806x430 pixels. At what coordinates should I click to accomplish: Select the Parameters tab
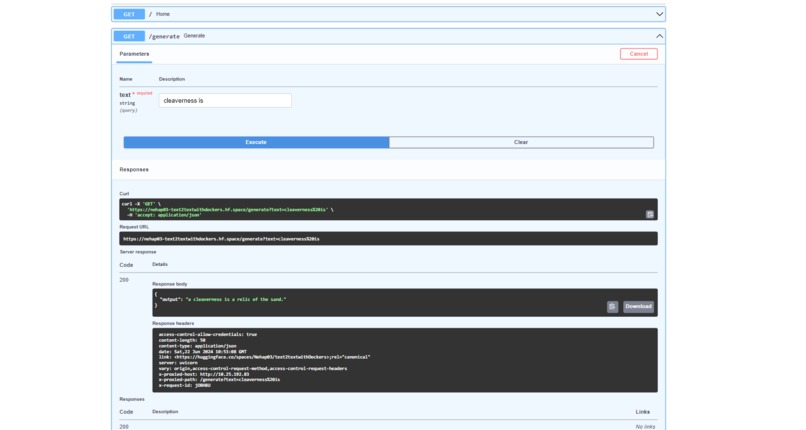(x=134, y=54)
